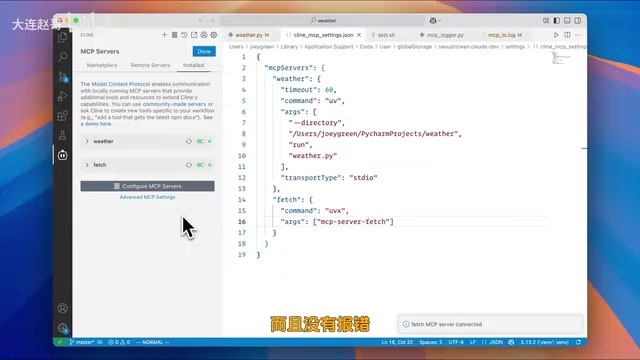Image resolution: width=640 pixels, height=360 pixels.
Task: Open the weather.py editor tab
Action: 251,35
